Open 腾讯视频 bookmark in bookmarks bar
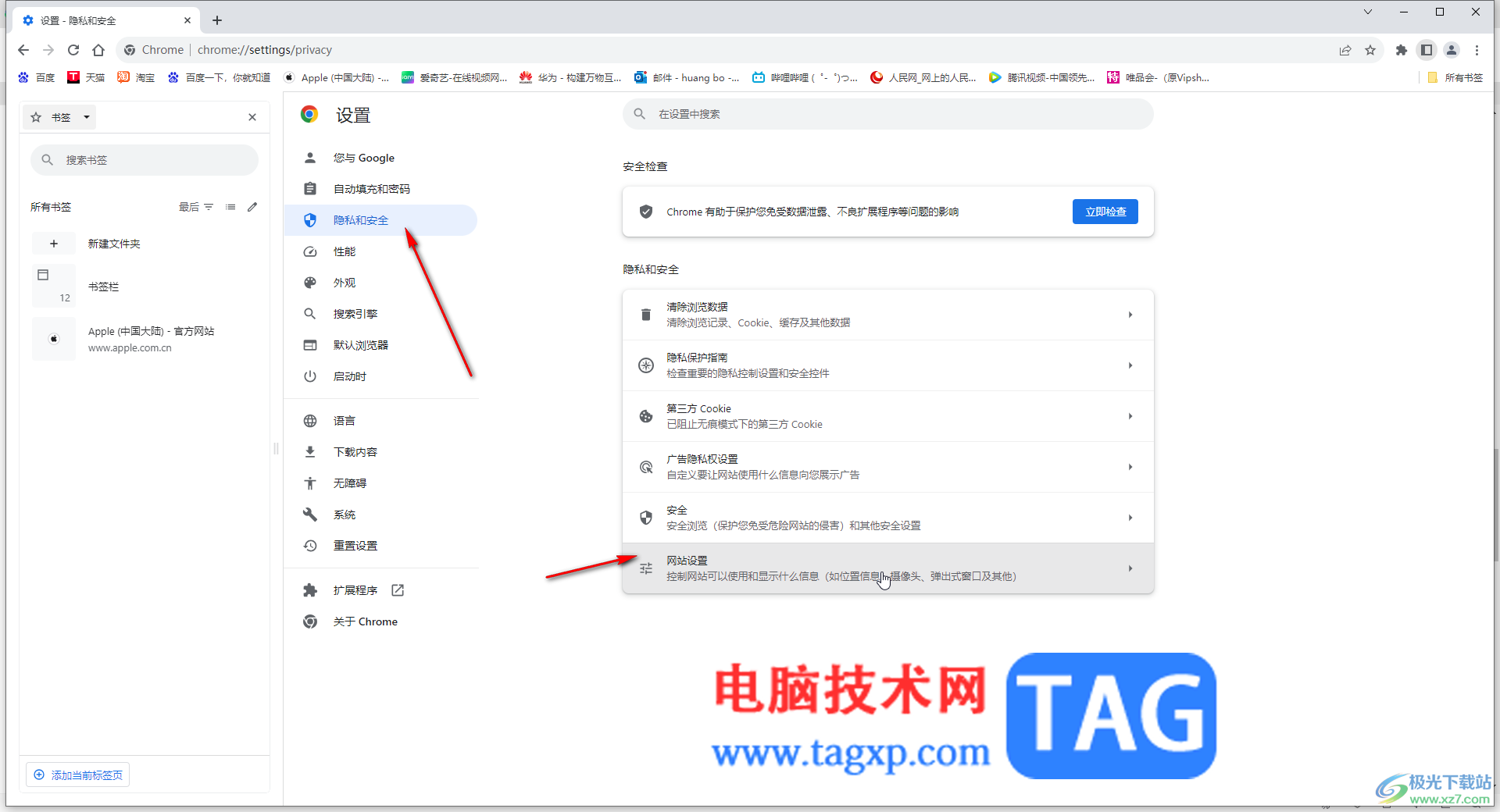This screenshot has height=812, width=1500. pyautogui.click(x=1041, y=77)
